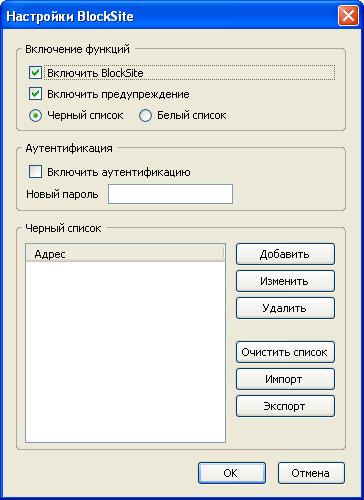Select the "Черный список" radio button
Image resolution: width=364 pixels, height=500 pixels.
(35, 116)
